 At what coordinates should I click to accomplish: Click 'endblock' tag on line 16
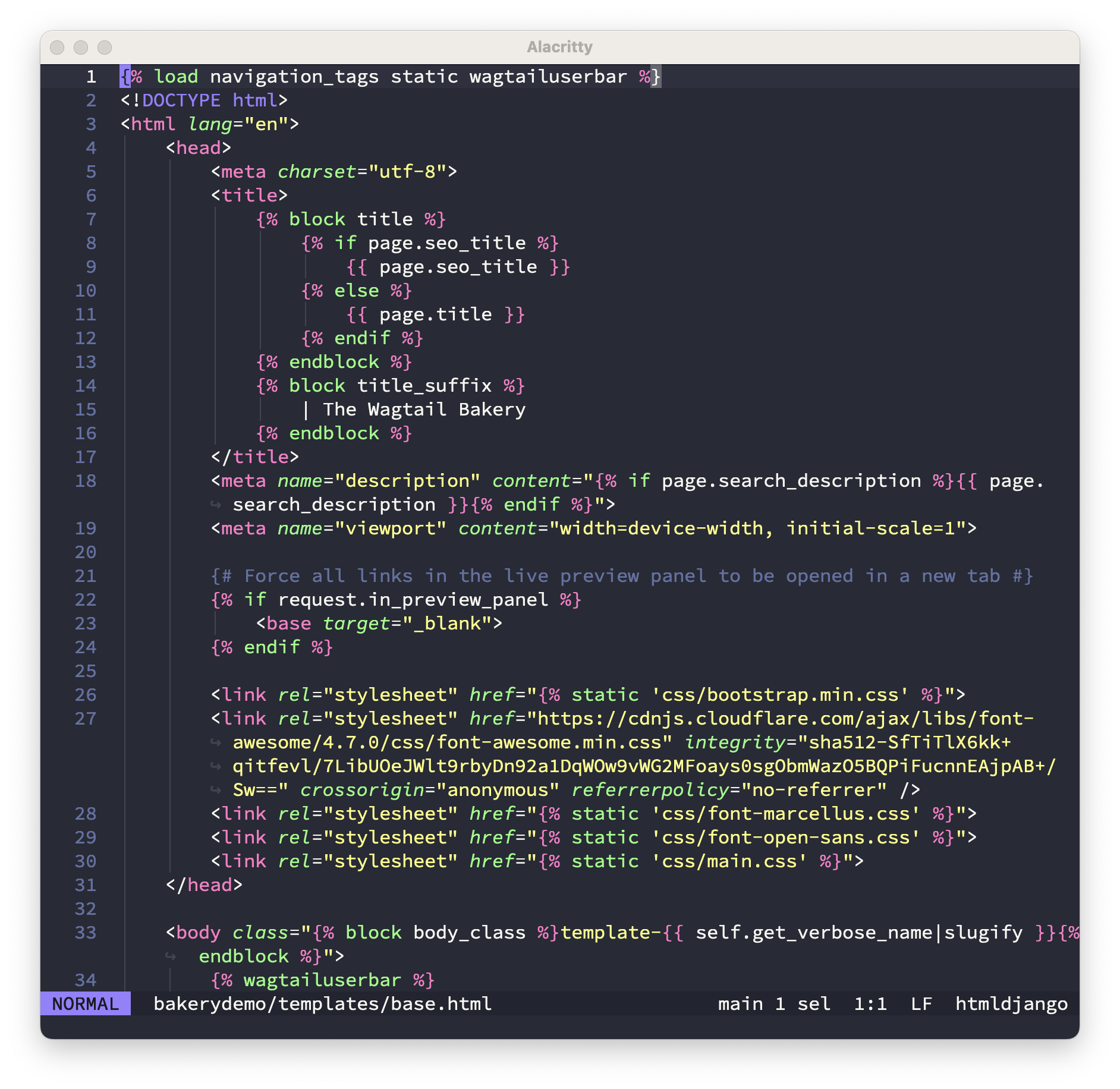(x=334, y=433)
